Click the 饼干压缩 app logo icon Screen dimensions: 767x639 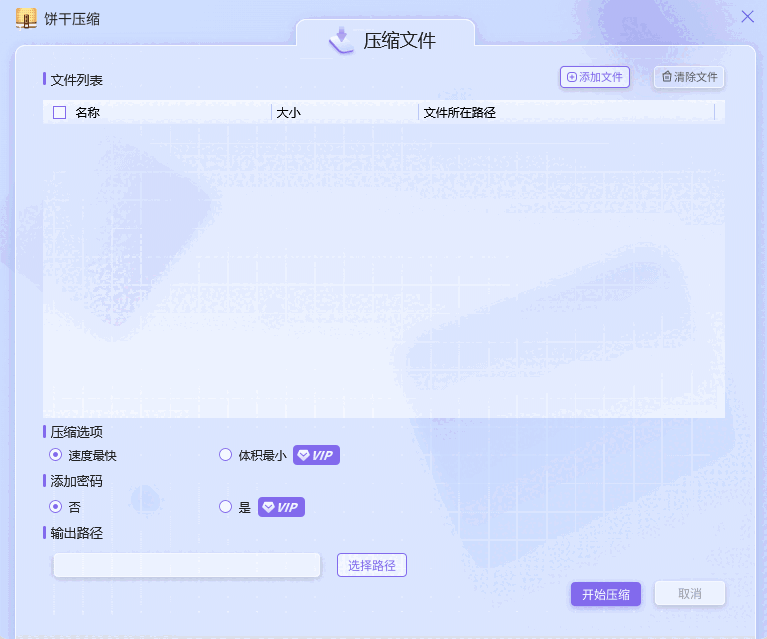(x=26, y=19)
